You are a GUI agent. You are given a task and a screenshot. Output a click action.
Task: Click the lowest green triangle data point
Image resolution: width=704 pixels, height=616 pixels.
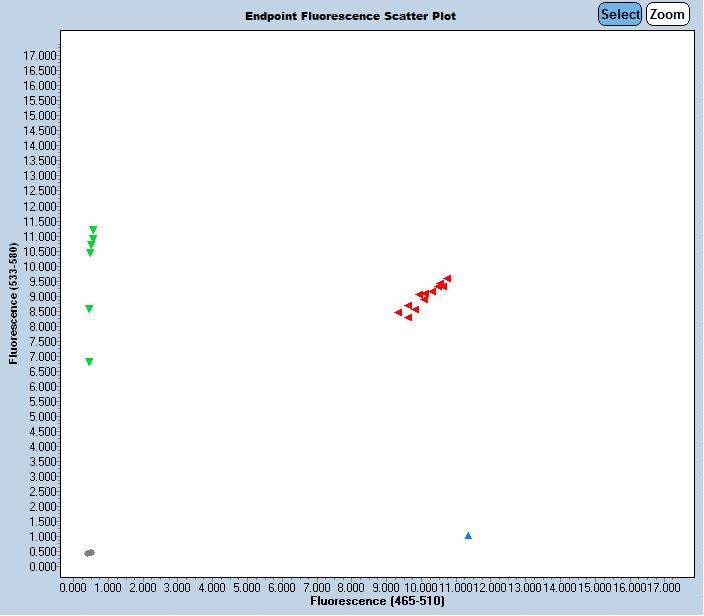coord(89,362)
